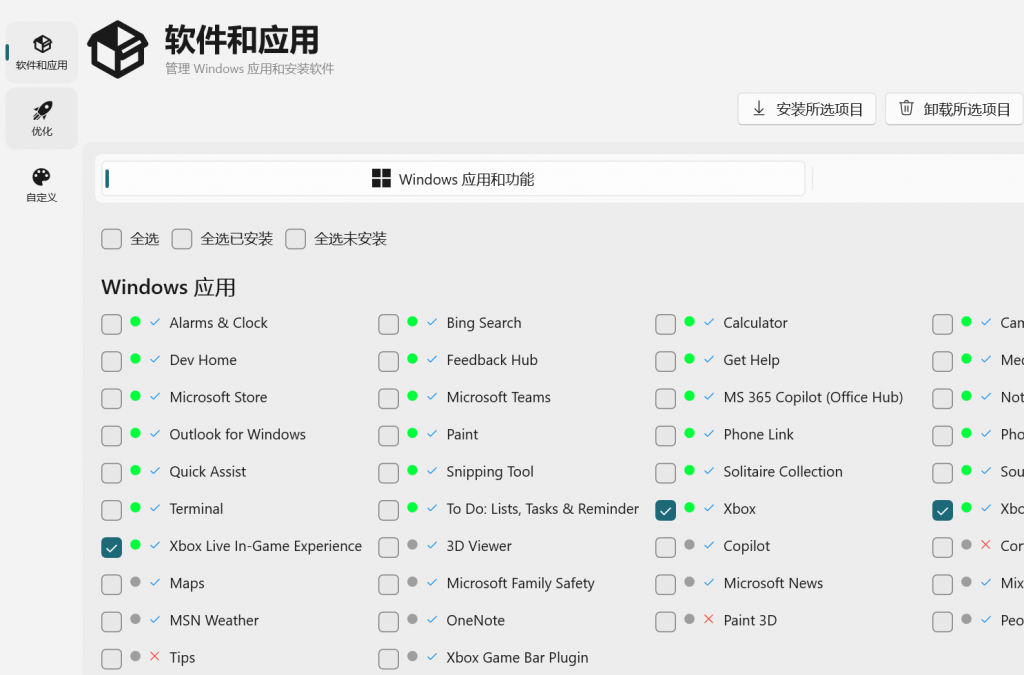The width and height of the screenshot is (1024, 675).
Task: Tick the Microsoft Teams checkbox
Action: tap(389, 398)
